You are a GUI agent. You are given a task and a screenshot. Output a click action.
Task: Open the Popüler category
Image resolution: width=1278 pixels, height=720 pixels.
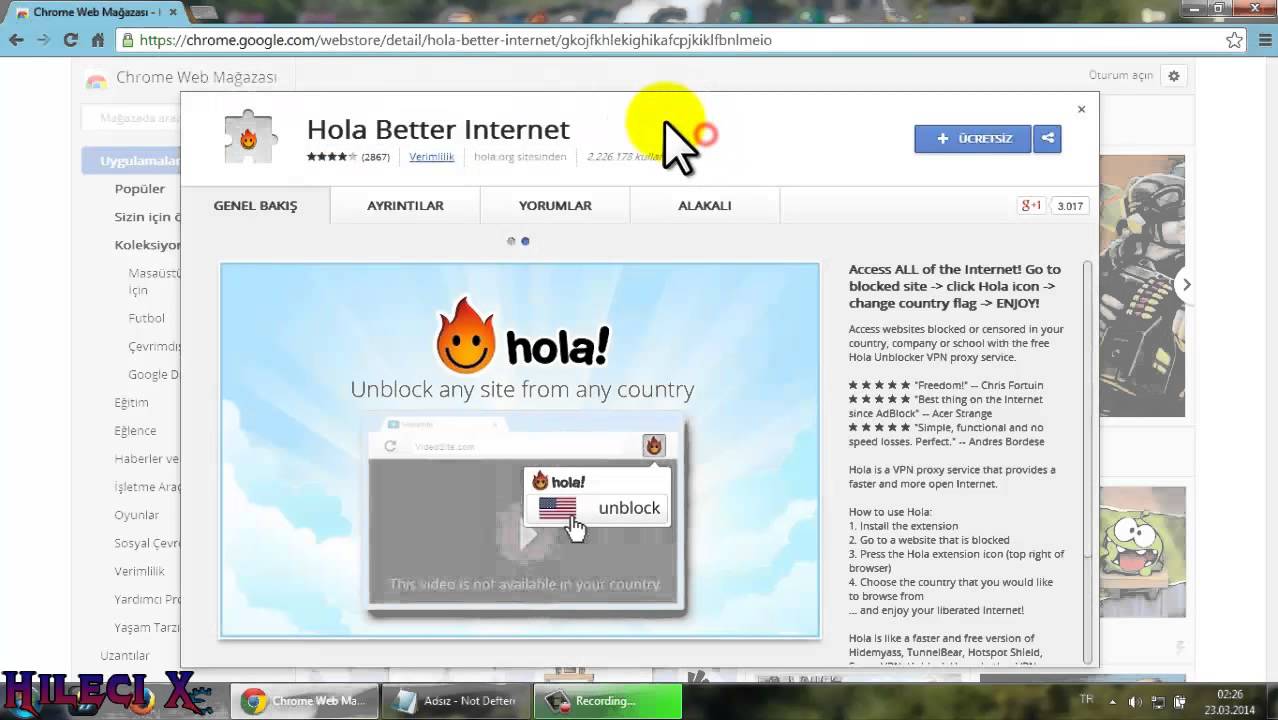pos(139,188)
